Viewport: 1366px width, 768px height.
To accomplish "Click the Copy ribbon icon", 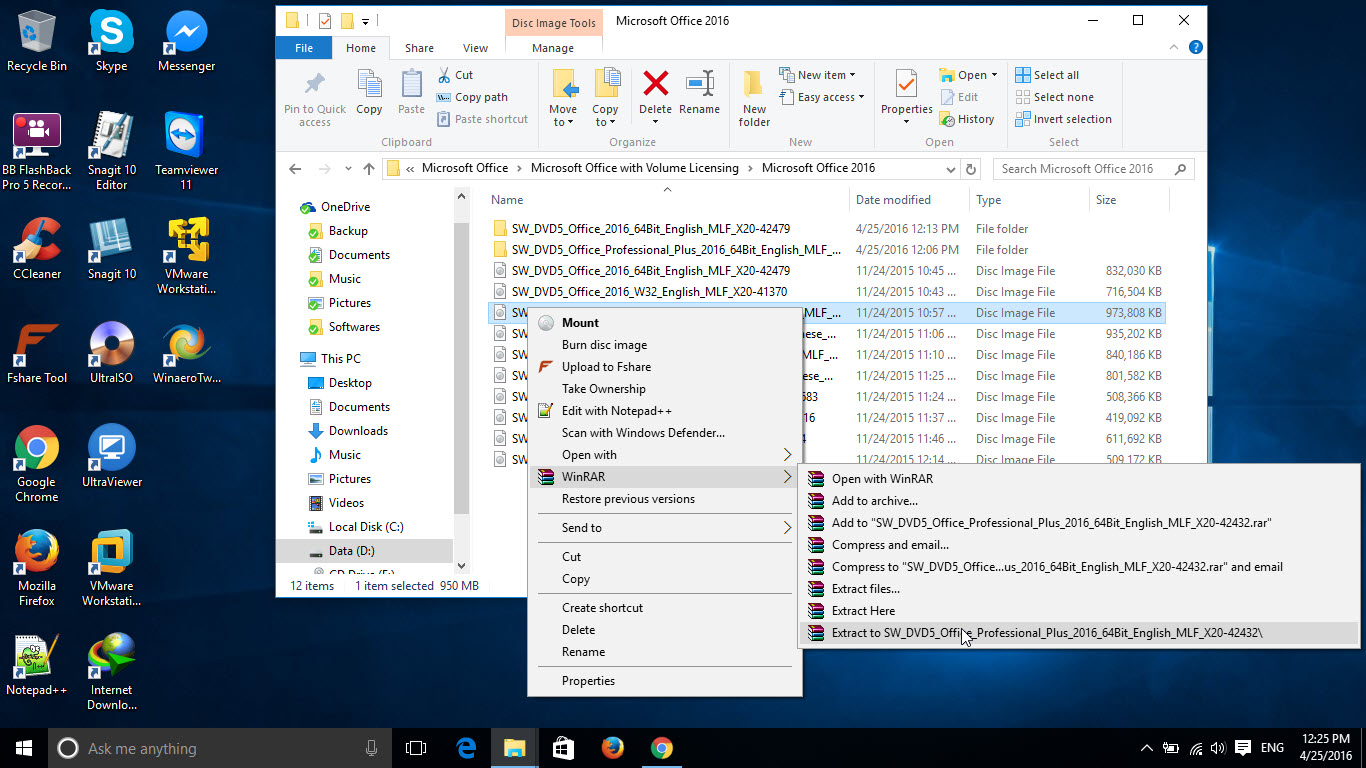I will point(369,84).
